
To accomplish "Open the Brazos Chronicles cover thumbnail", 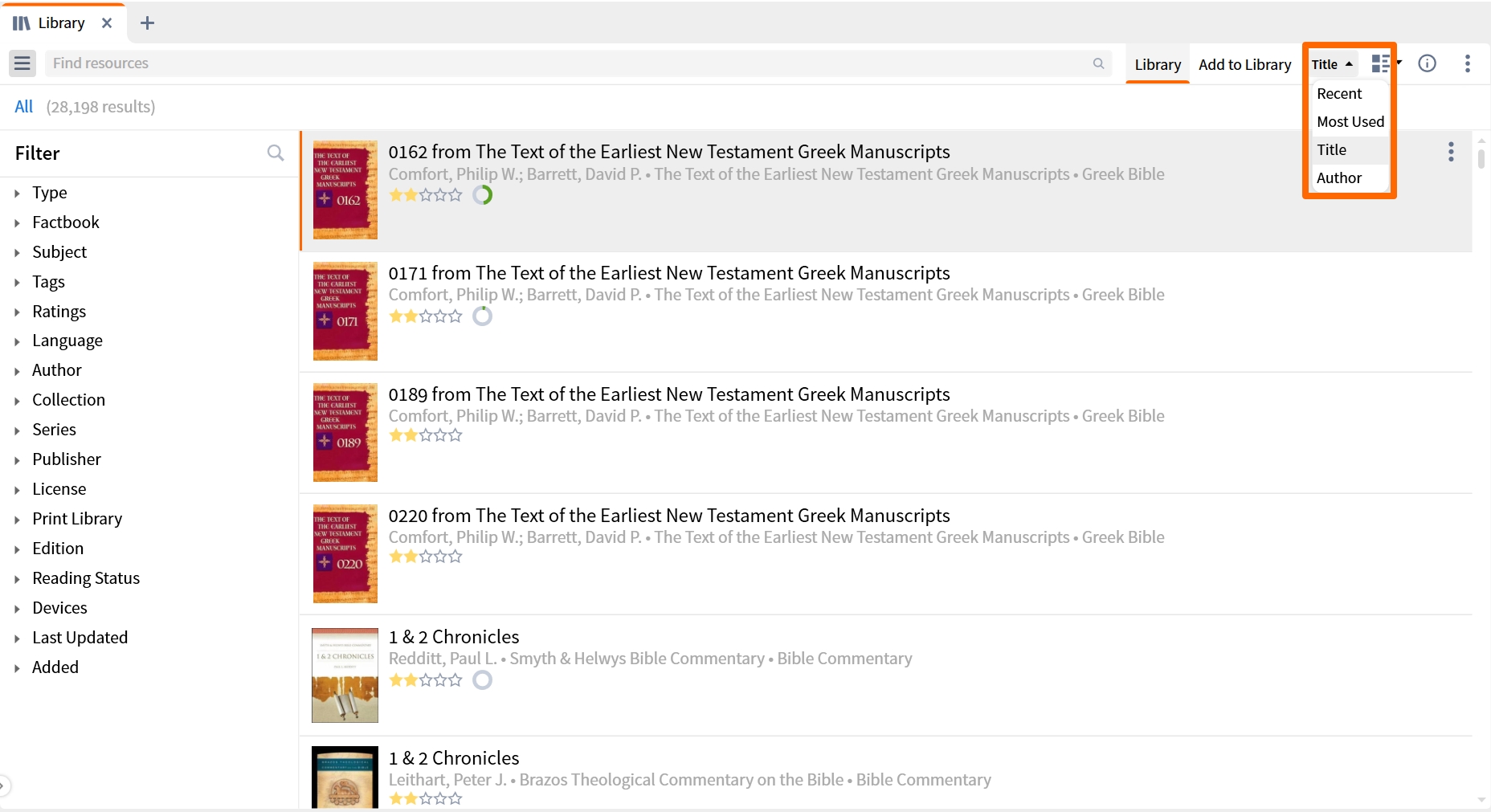I will [x=345, y=777].
